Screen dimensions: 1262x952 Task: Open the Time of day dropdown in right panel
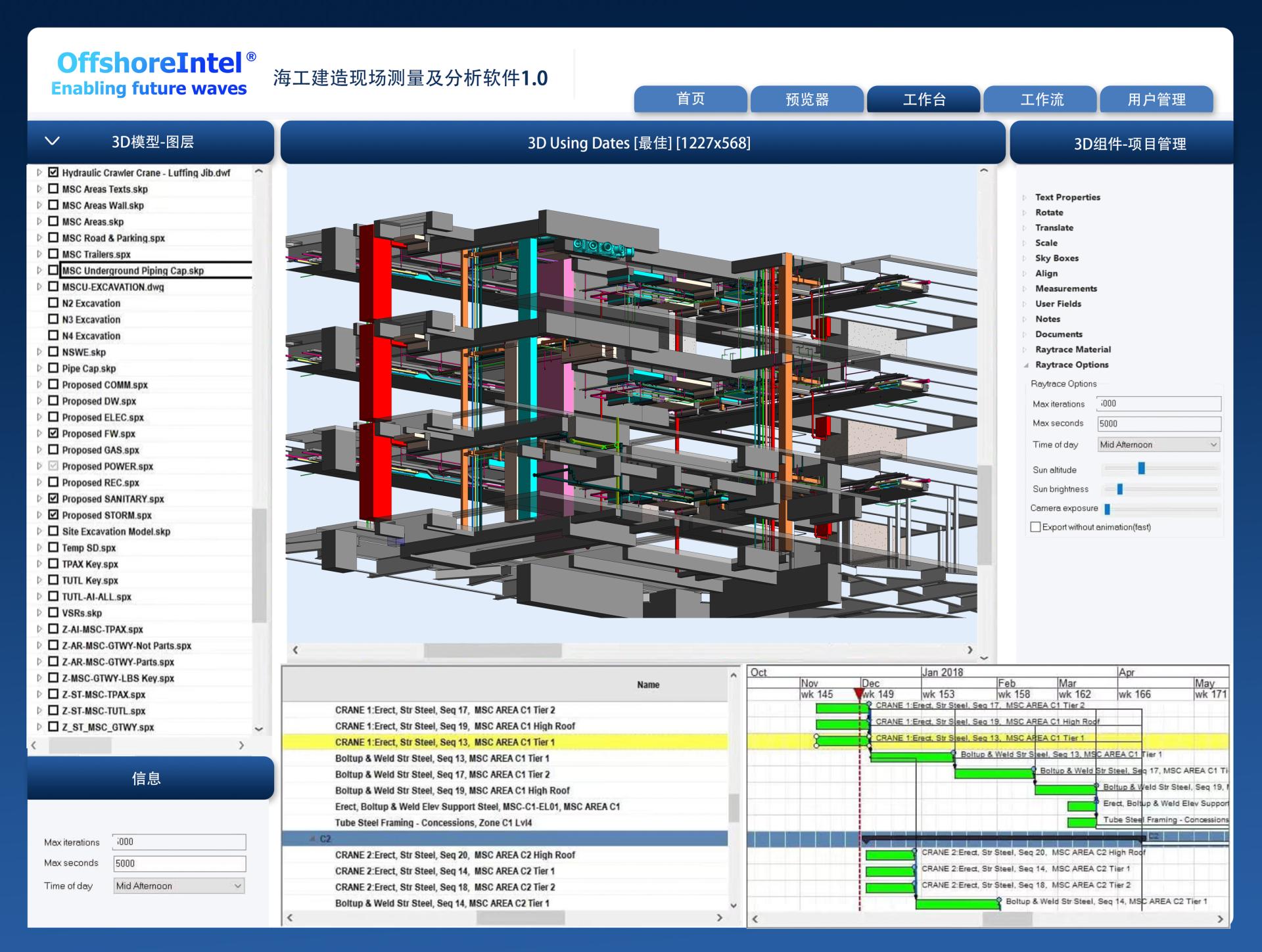pos(1159,445)
